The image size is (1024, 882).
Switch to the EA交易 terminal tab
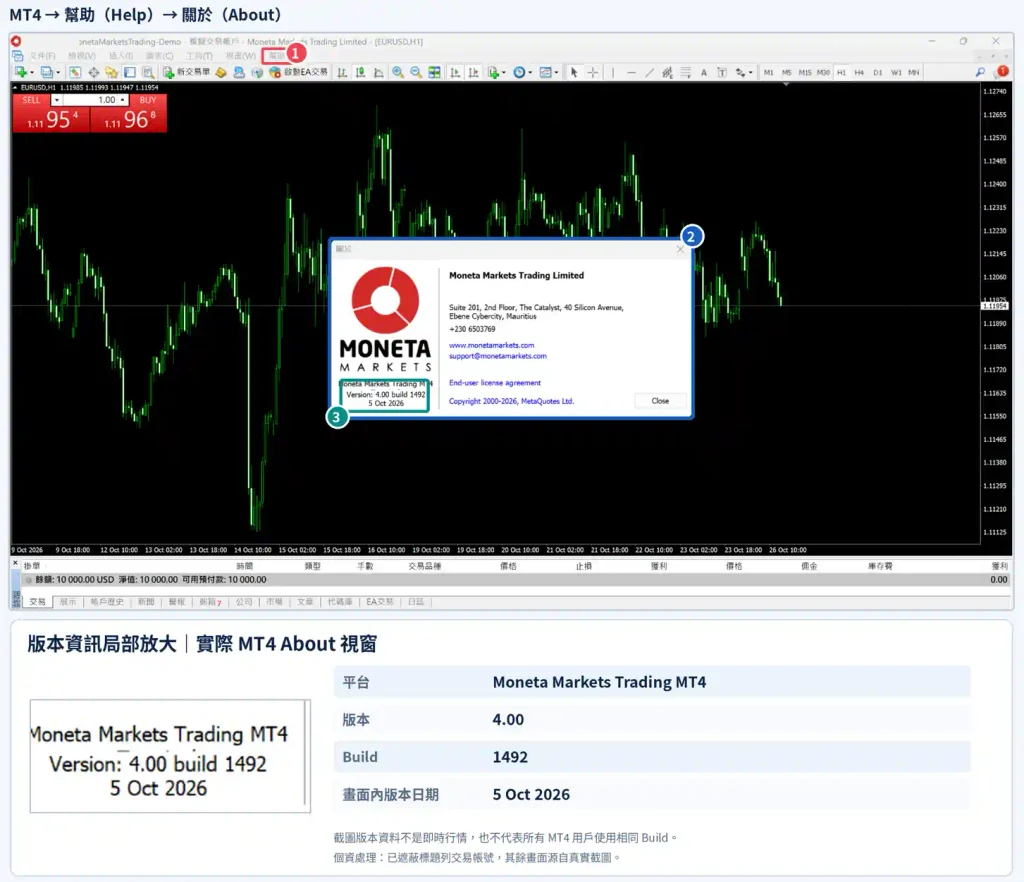[380, 602]
